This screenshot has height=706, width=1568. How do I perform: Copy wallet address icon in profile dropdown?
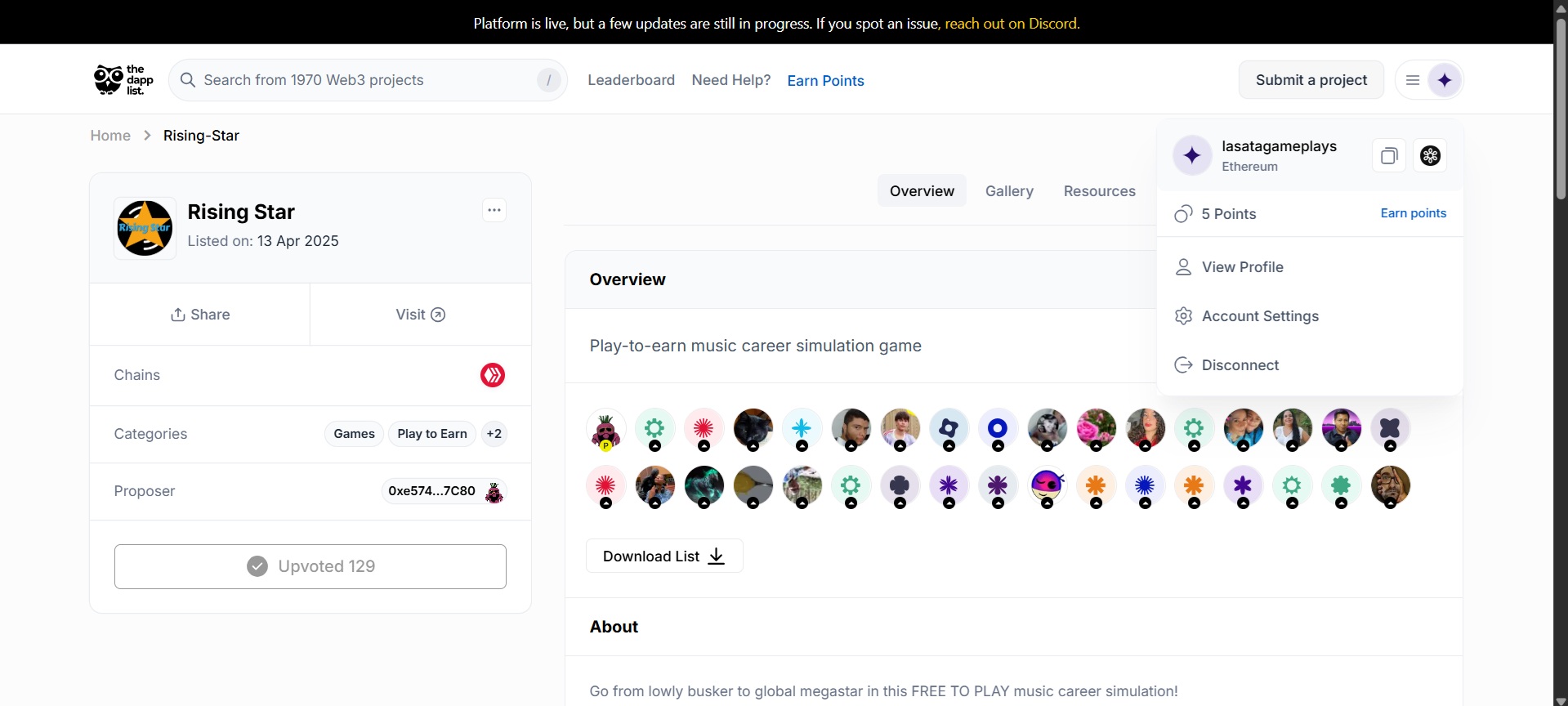tap(1389, 156)
